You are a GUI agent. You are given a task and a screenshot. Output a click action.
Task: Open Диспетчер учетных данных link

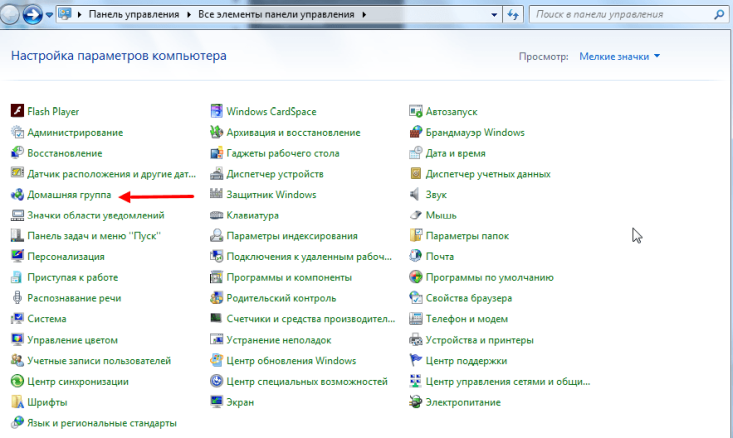(488, 174)
